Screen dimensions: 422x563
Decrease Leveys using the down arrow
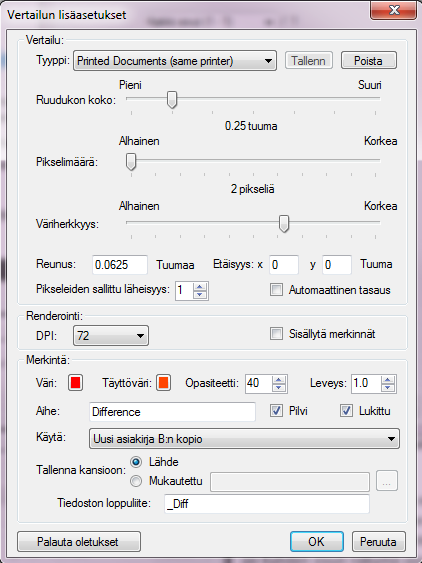pyautogui.click(x=387, y=387)
